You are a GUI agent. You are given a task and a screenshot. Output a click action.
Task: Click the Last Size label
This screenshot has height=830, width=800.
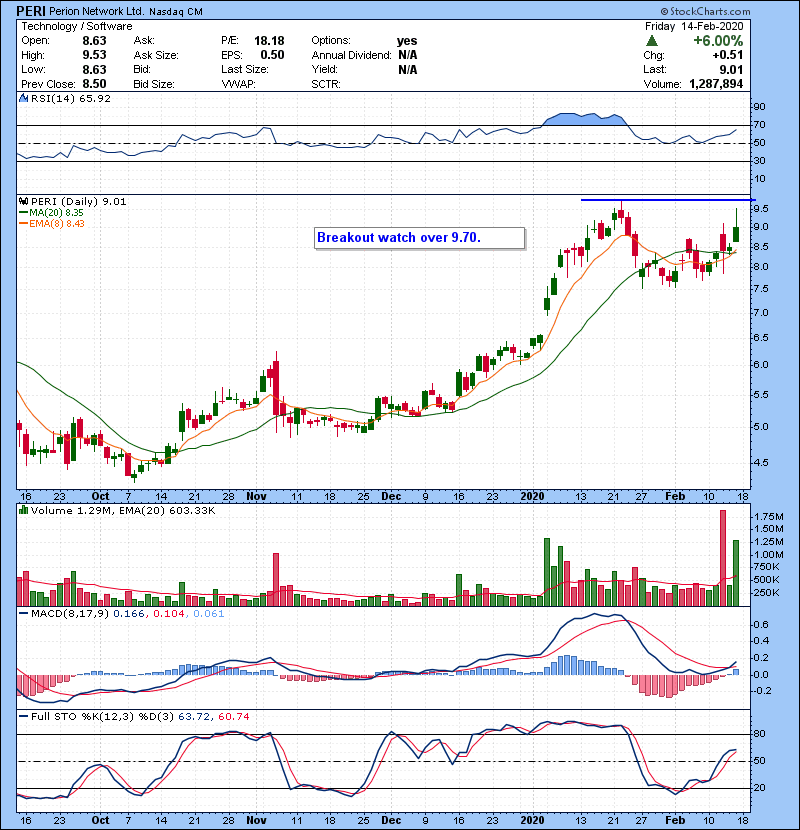coord(245,69)
